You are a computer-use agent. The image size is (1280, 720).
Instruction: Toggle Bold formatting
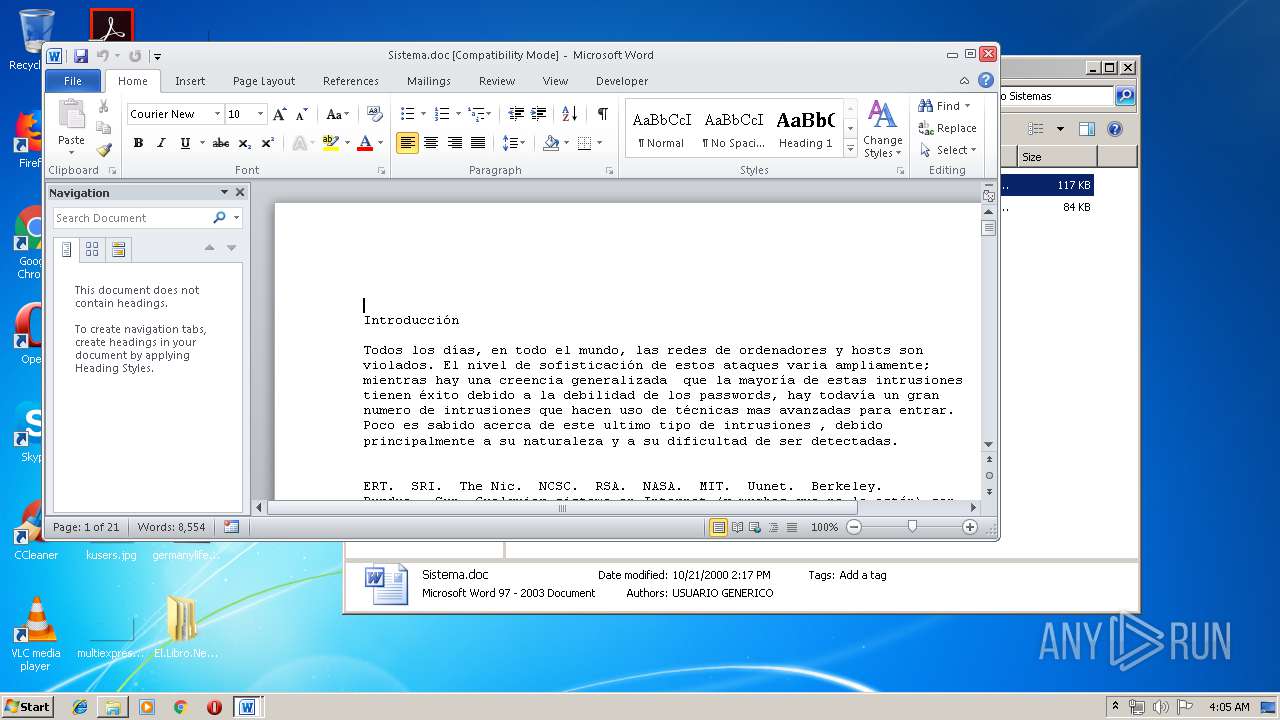[138, 143]
